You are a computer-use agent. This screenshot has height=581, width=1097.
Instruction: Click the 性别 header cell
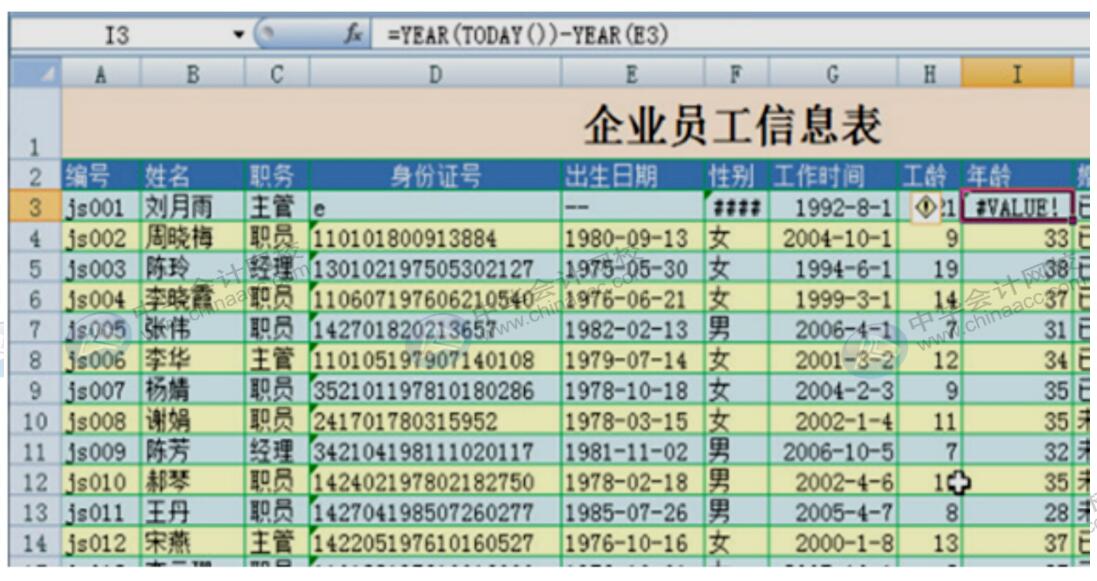(737, 176)
